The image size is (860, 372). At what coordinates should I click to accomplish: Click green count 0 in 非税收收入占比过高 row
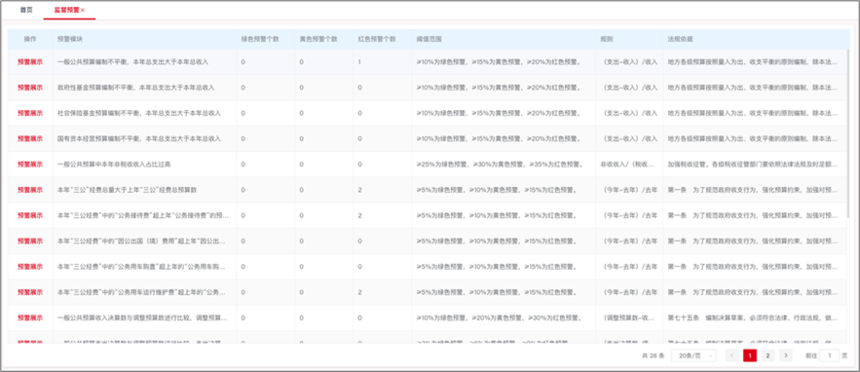tap(243, 164)
